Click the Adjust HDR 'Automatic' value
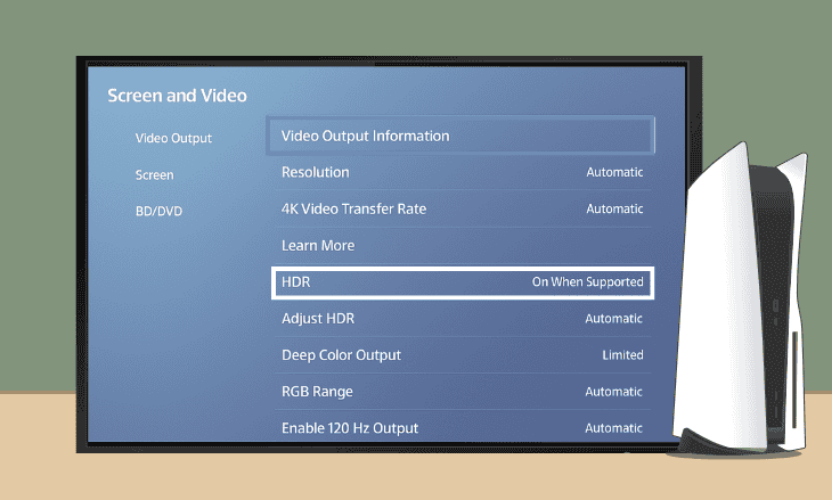 (x=614, y=318)
